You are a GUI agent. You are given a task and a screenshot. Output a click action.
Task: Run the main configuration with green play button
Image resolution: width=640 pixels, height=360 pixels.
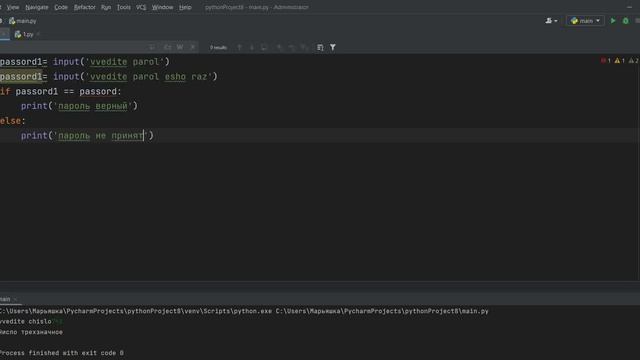pos(613,21)
